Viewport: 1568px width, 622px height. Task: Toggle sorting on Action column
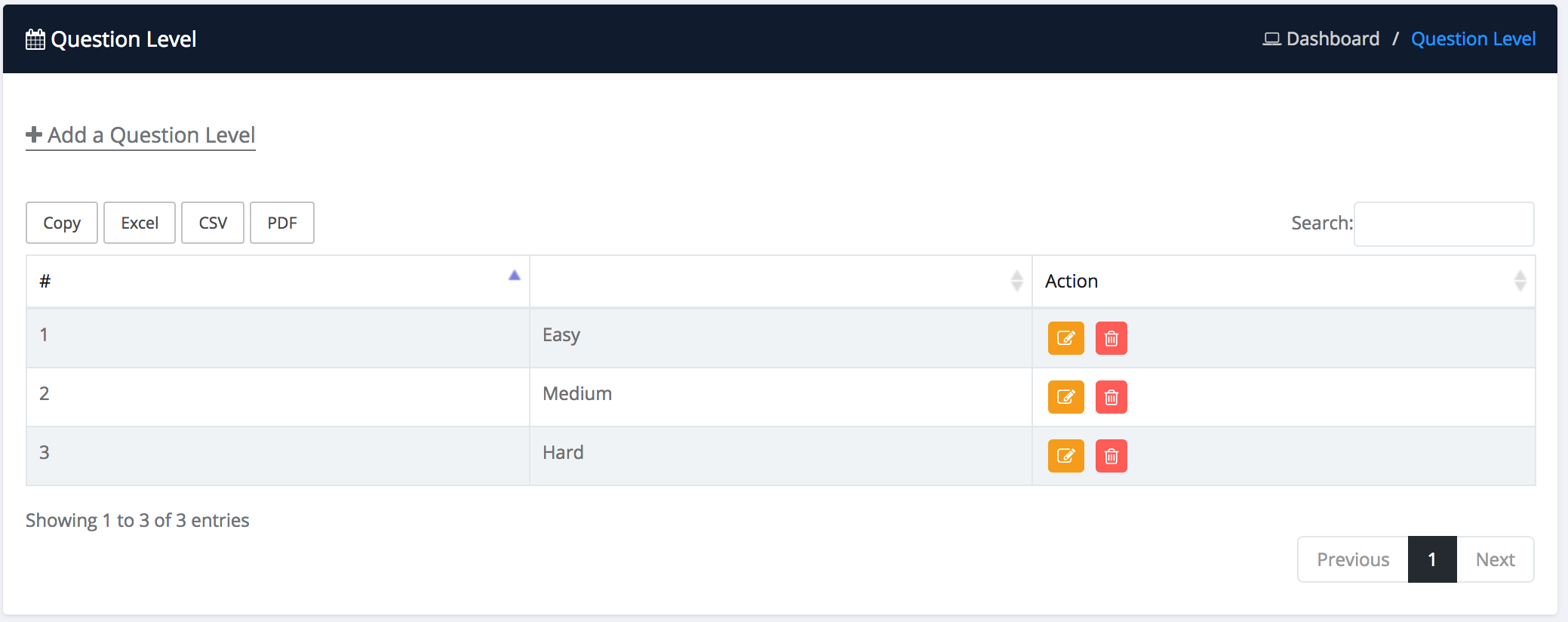coord(1520,281)
